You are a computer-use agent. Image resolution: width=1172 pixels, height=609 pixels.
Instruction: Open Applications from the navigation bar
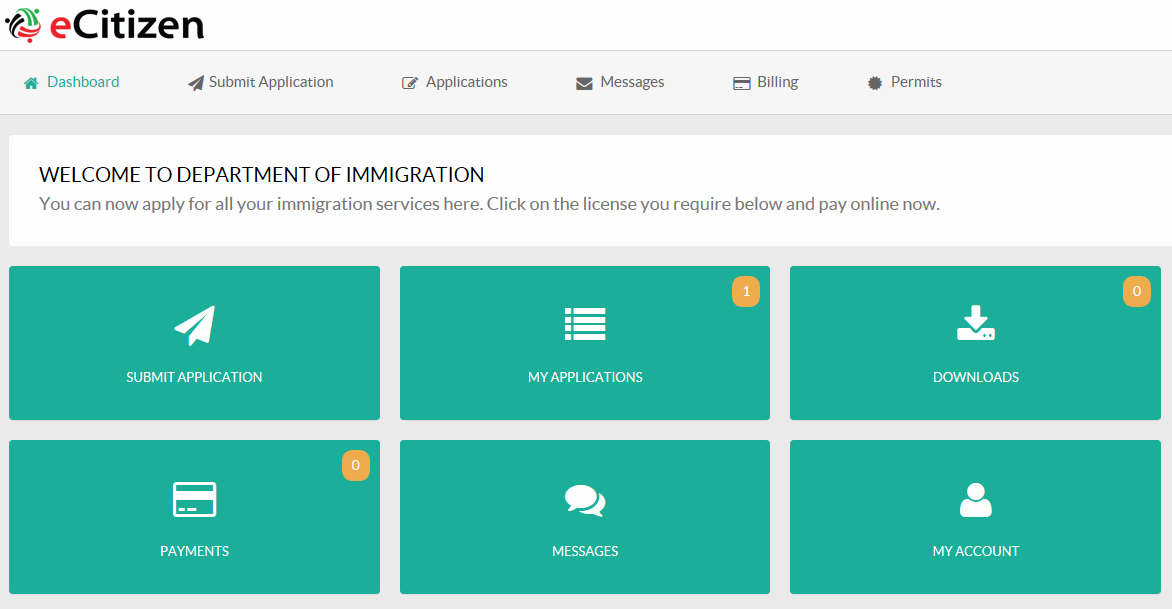[466, 82]
